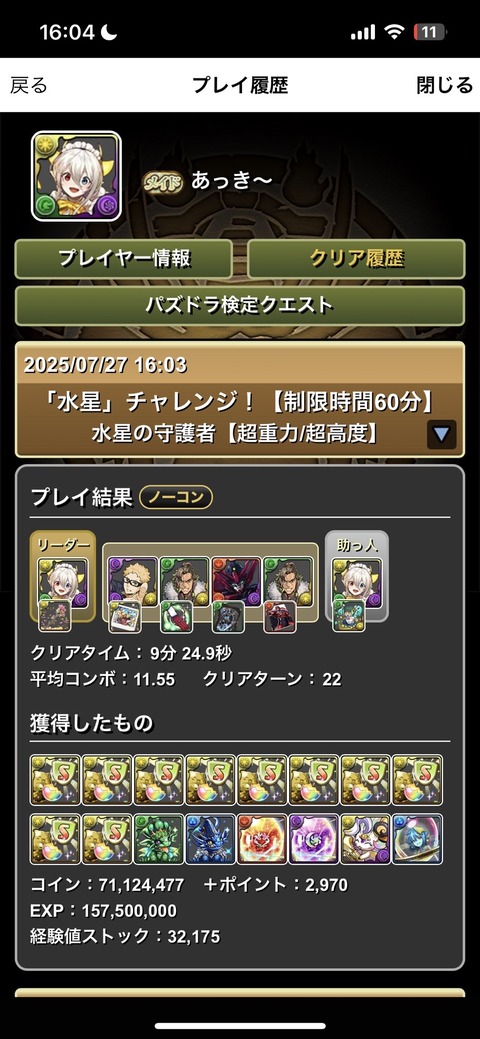The height and width of the screenshot is (1039, 480).
Task: Open パズドラ検定クエスト button
Action: (x=240, y=305)
